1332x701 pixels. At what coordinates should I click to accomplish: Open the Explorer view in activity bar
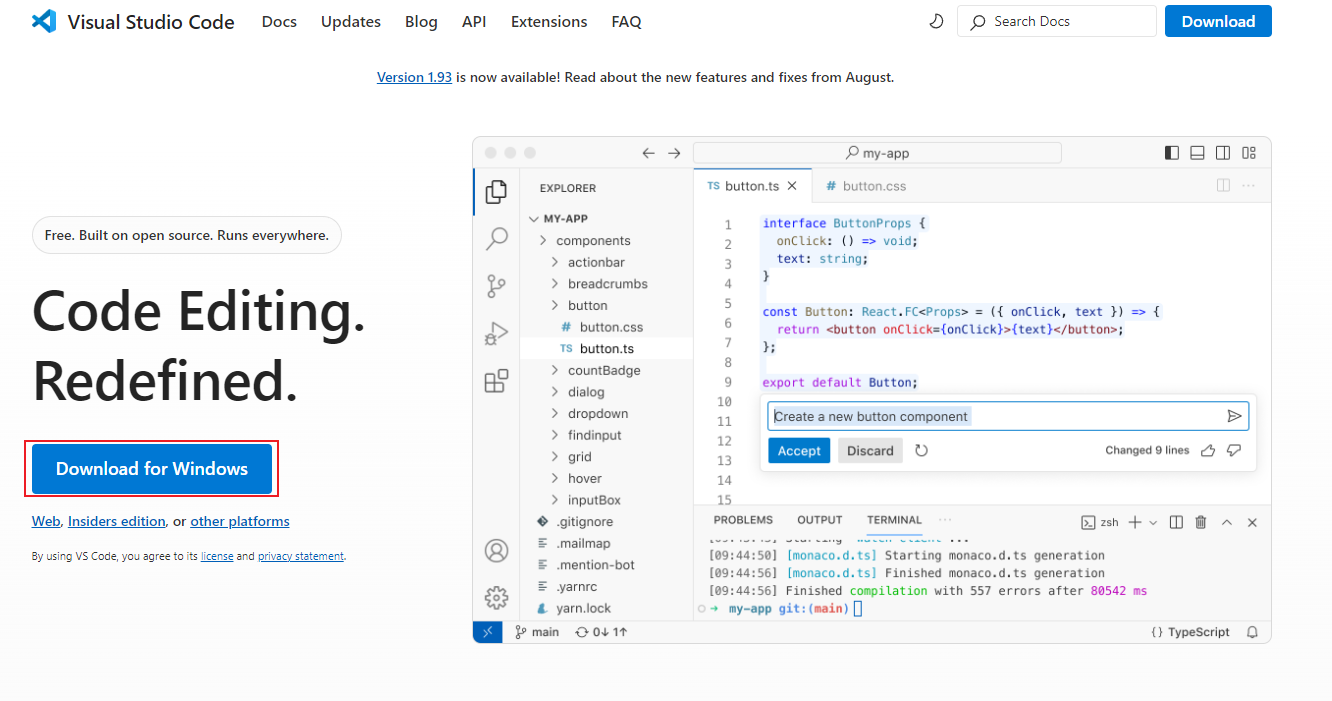(496, 191)
